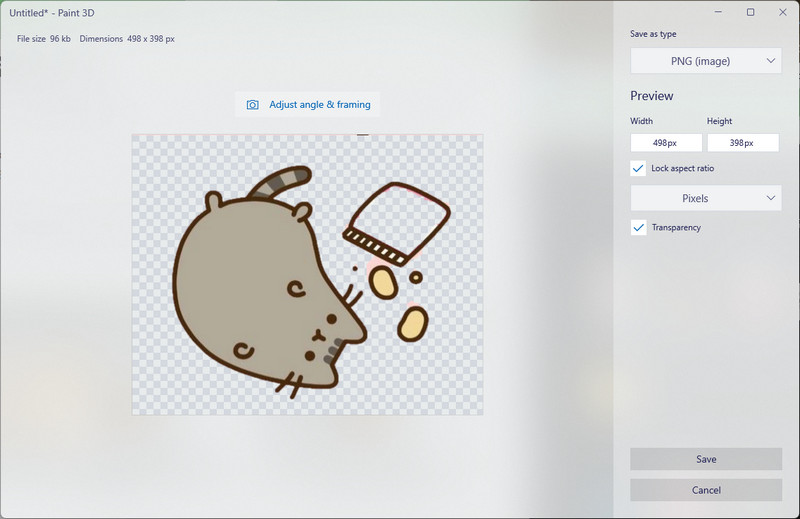Minimize the Paint 3D window
Image resolution: width=800 pixels, height=519 pixels.
[x=718, y=12]
